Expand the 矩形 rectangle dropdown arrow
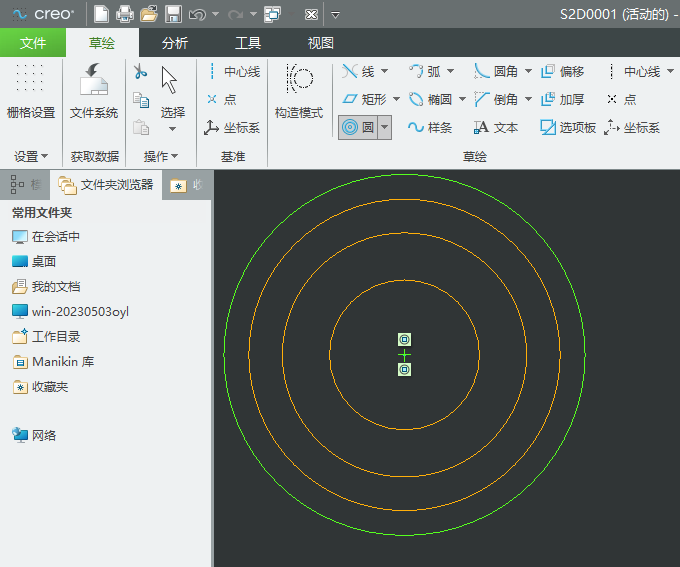The image size is (680, 567). 396,100
